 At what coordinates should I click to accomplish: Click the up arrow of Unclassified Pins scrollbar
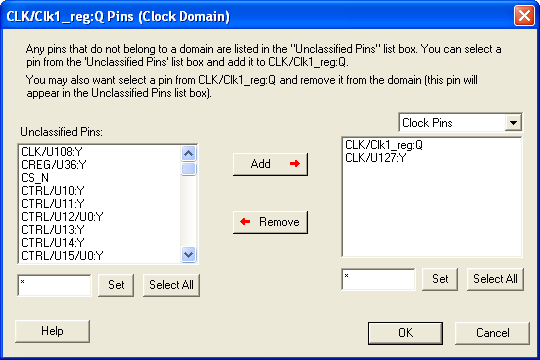[x=188, y=153]
